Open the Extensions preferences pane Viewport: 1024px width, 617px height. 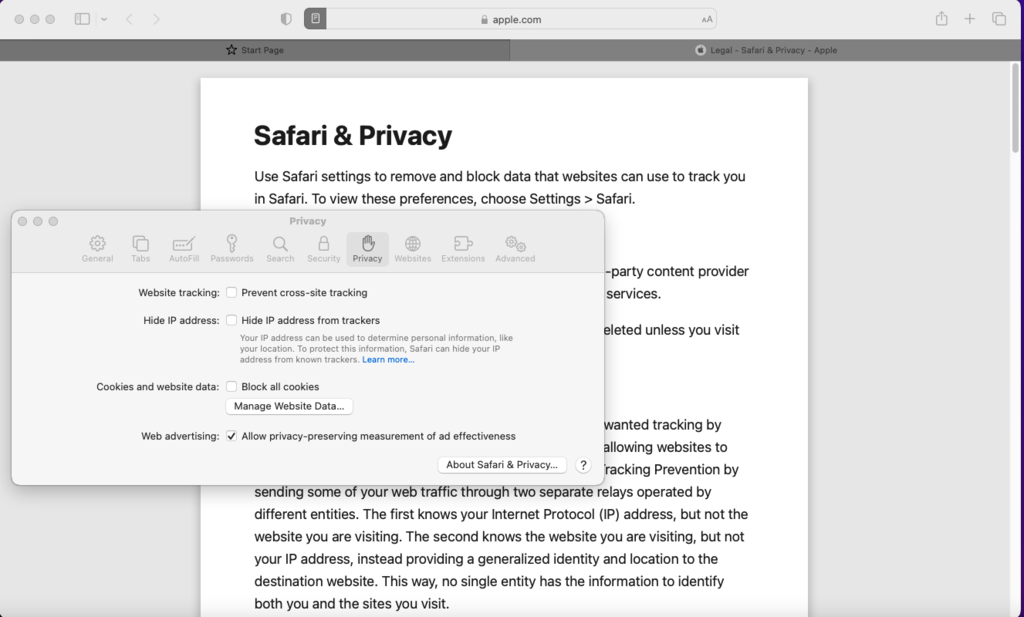463,249
